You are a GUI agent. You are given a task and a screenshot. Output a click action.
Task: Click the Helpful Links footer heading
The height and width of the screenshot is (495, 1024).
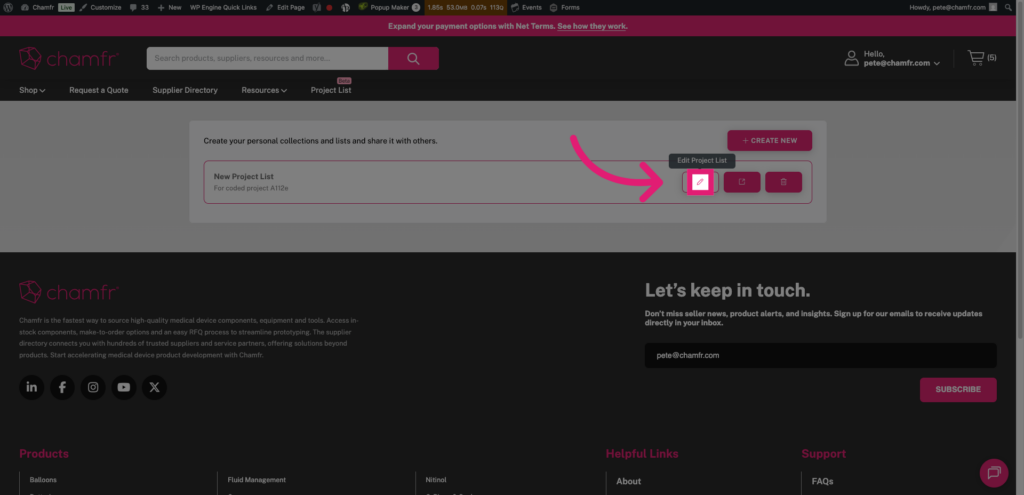642,454
